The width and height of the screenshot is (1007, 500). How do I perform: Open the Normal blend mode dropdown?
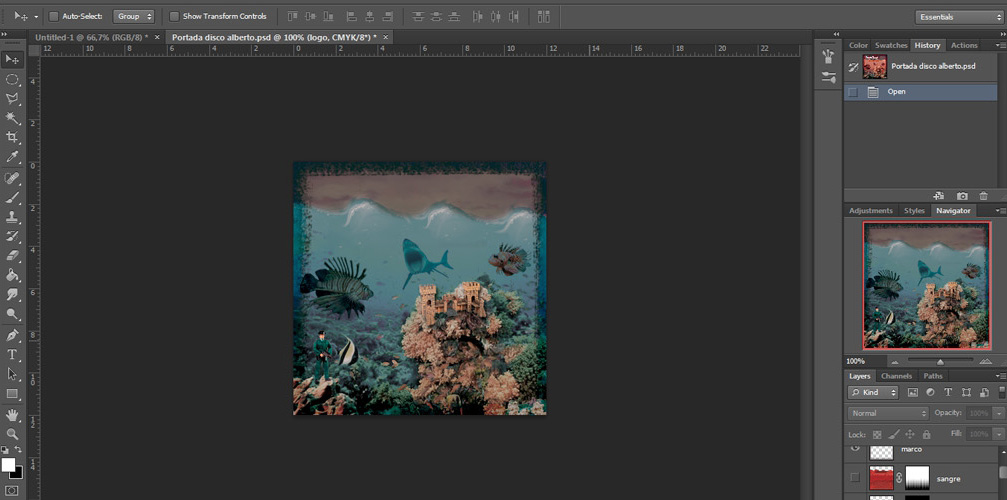click(888, 413)
